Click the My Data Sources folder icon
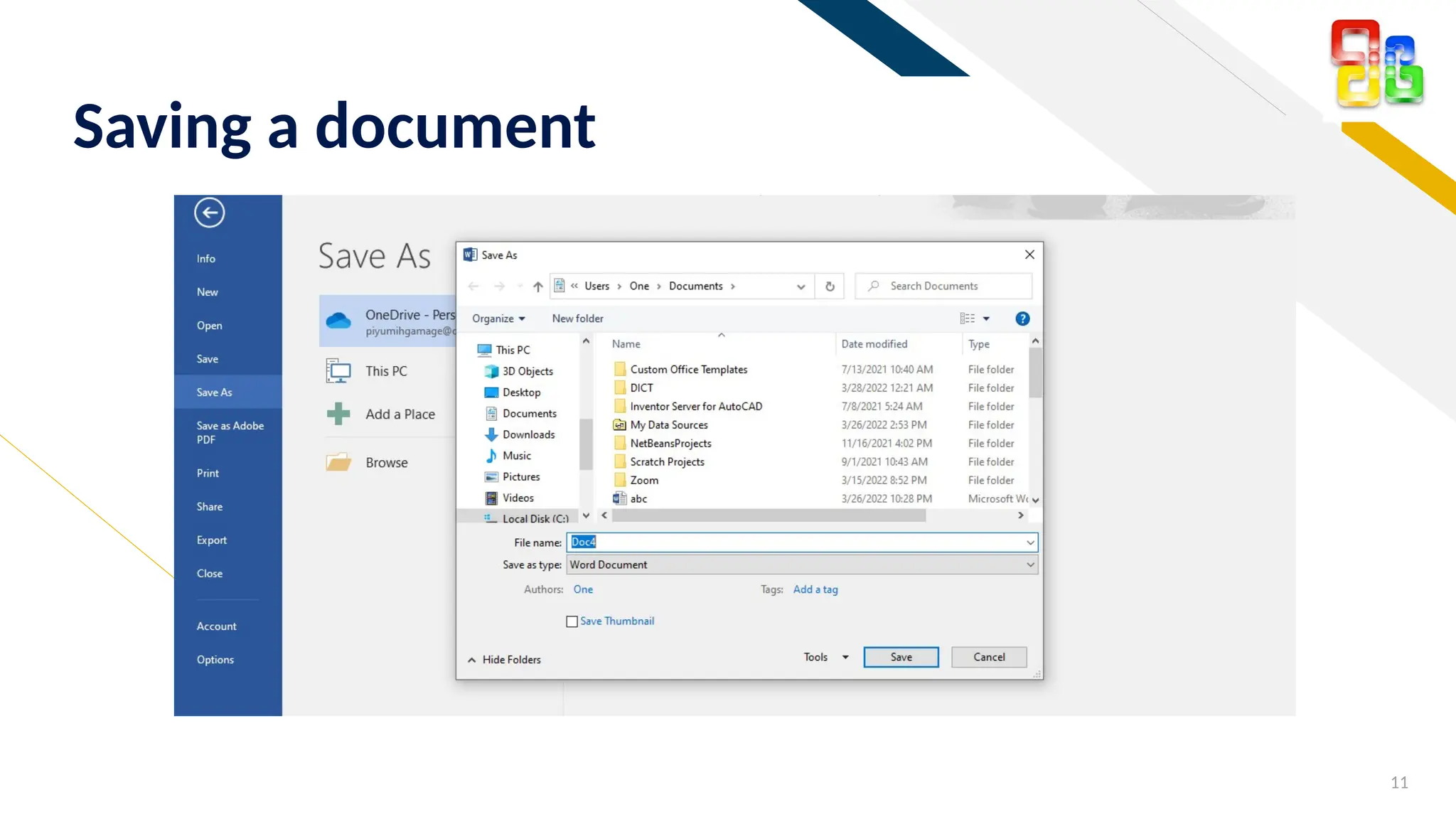The width and height of the screenshot is (1456, 819). (x=620, y=425)
